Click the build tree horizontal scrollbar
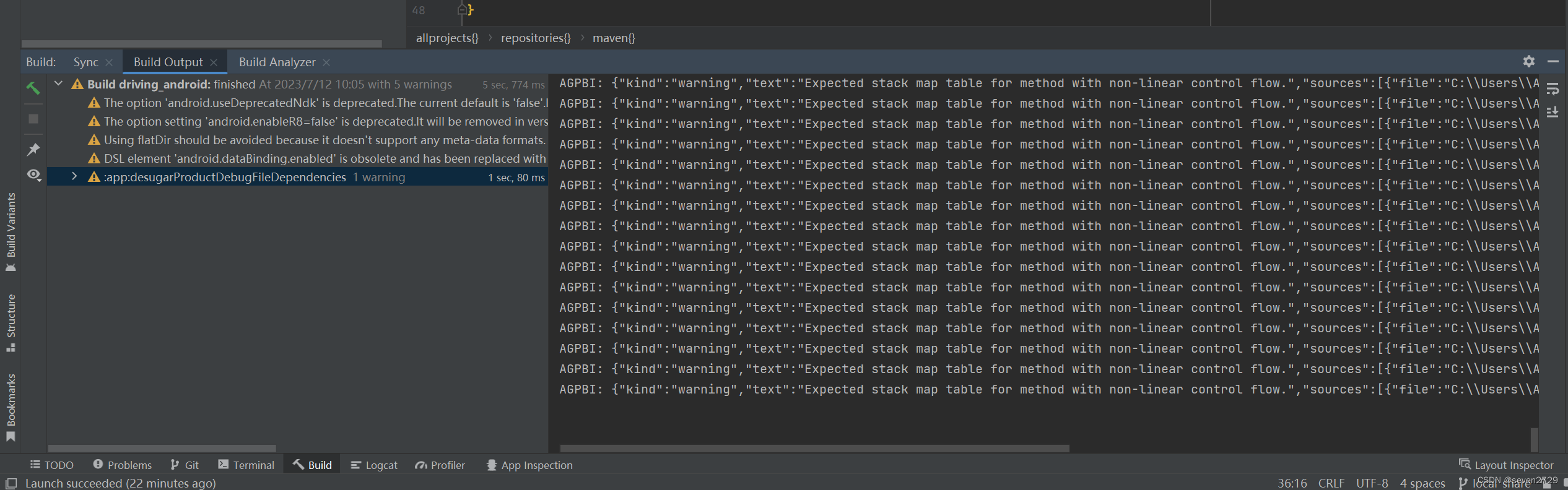Viewport: 1568px width, 490px height. tap(162, 449)
